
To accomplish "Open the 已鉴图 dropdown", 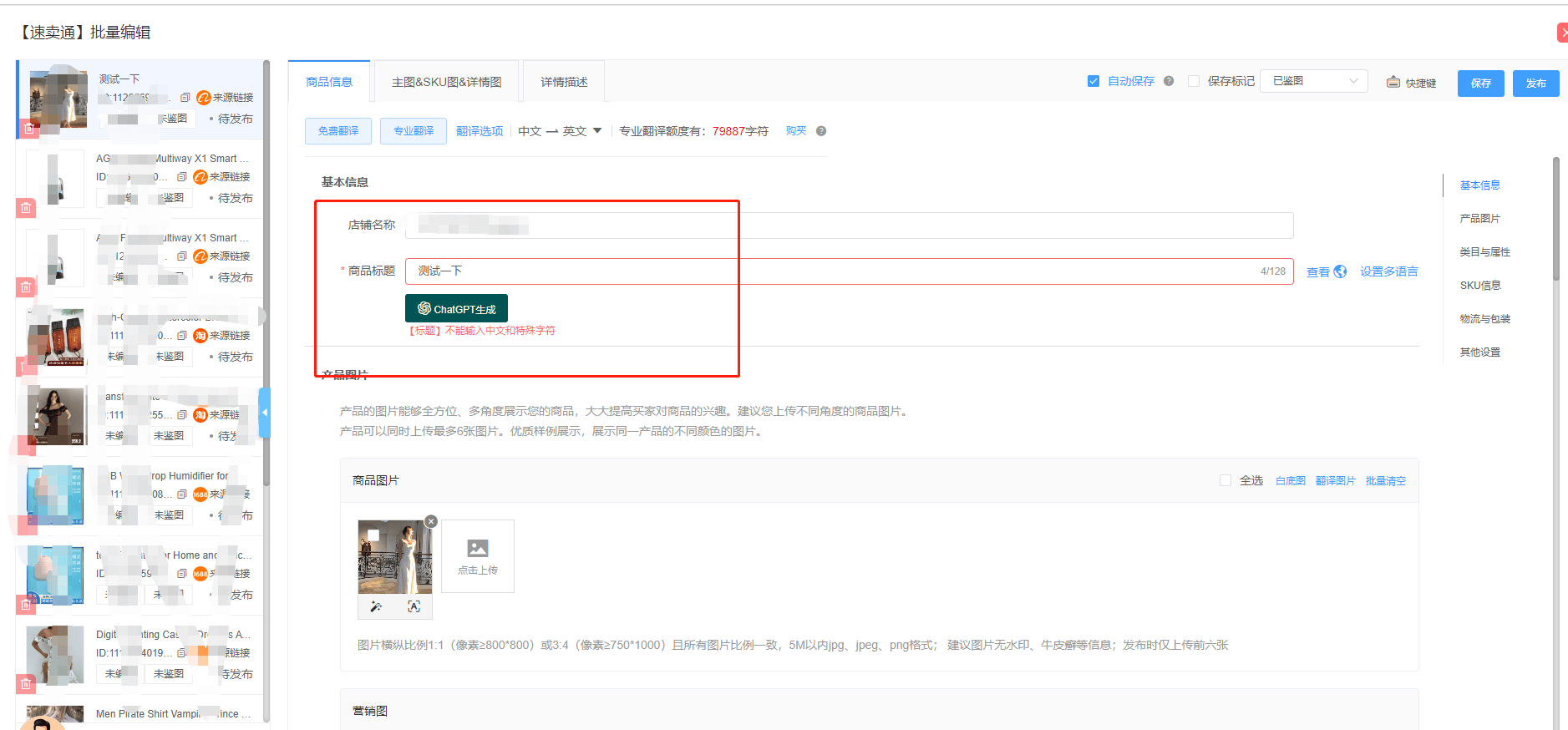I will 1313,81.
